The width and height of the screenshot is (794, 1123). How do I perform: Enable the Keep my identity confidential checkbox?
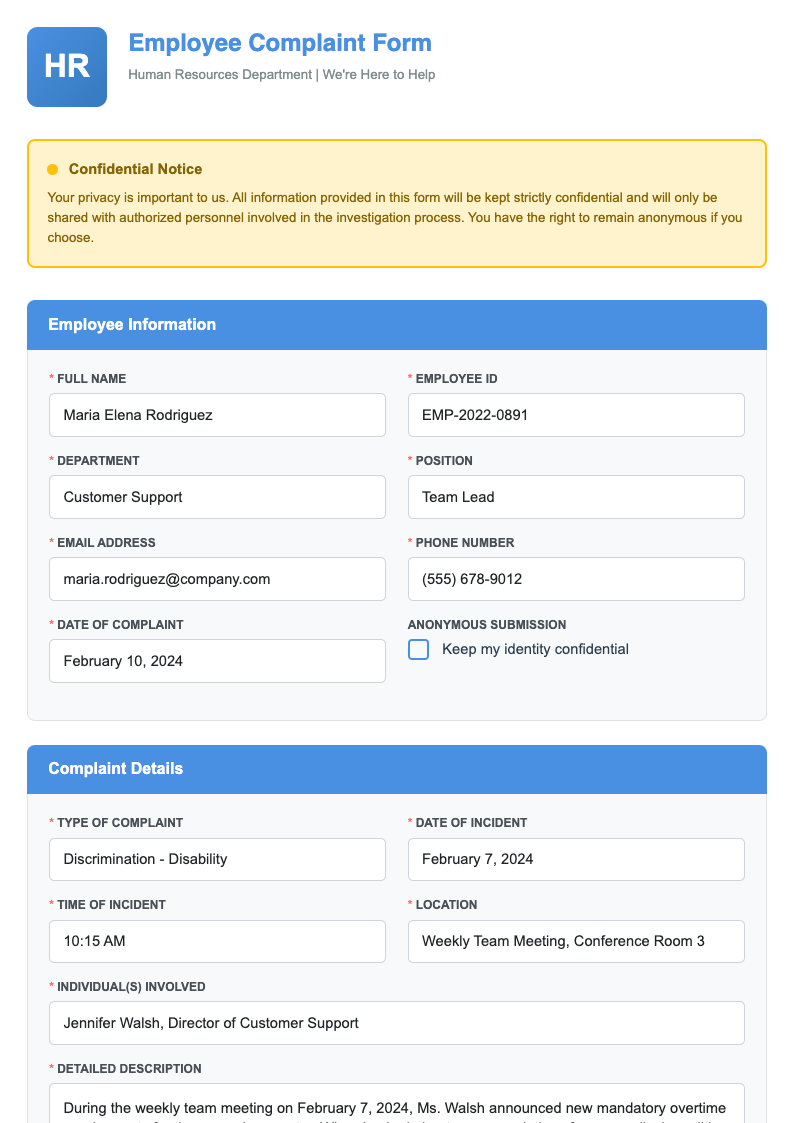point(418,649)
